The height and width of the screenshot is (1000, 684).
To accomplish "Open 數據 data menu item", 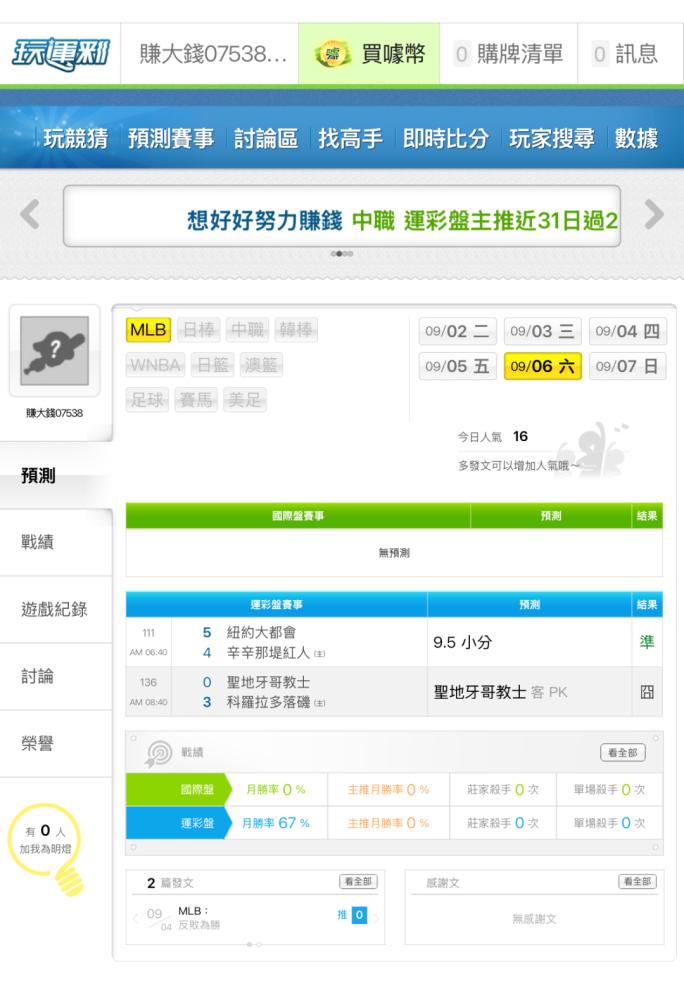I will 636,138.
